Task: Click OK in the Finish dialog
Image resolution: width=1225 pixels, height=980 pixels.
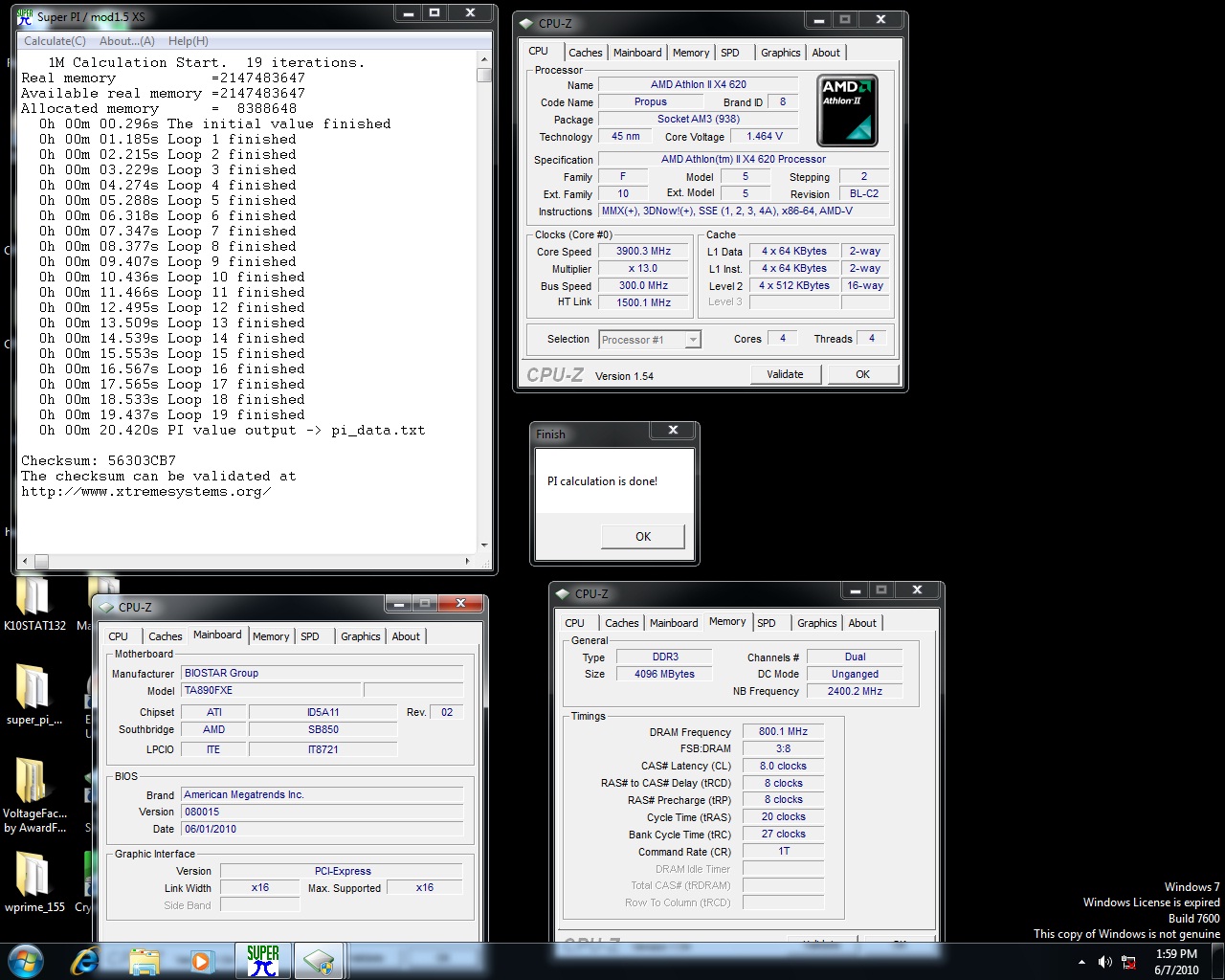Action: 643,537
